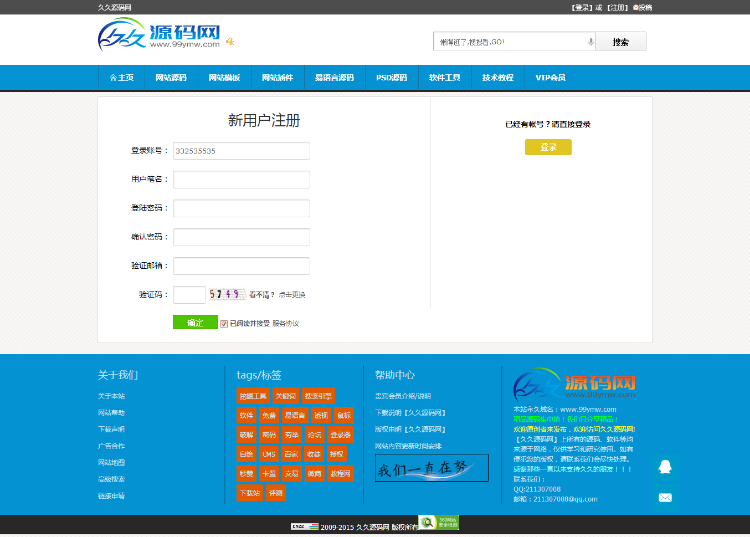Open the PSD源码 navigation menu item
The image size is (750, 537).
[391, 78]
